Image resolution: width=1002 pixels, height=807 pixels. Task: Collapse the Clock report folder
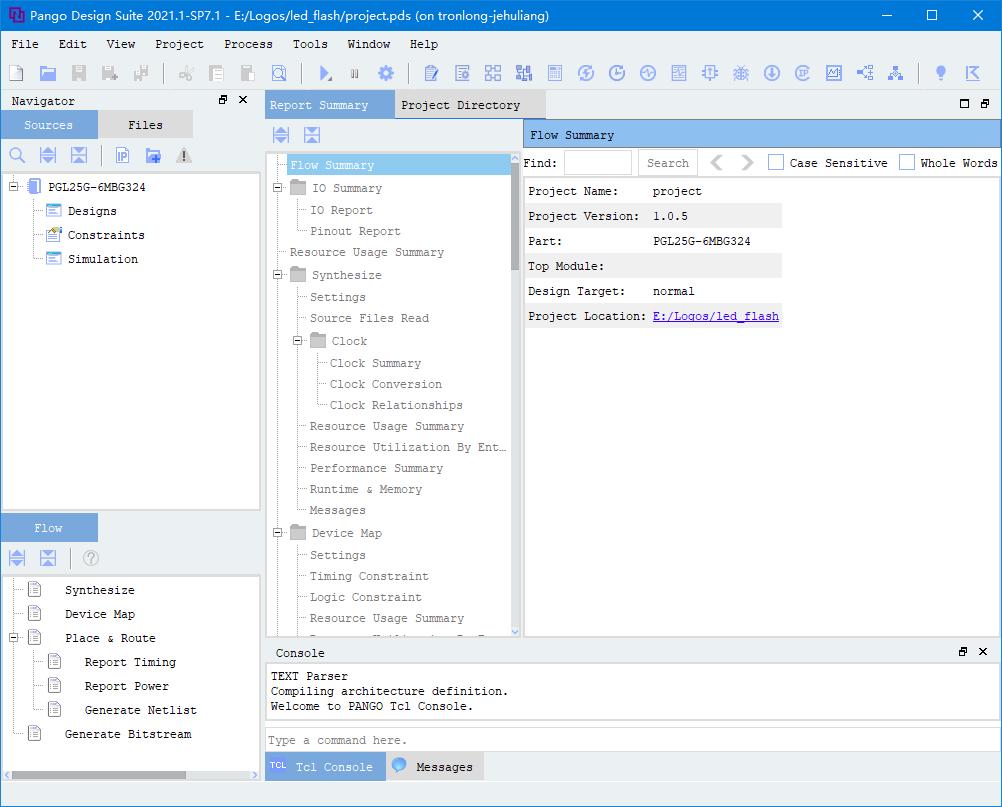tap(297, 341)
